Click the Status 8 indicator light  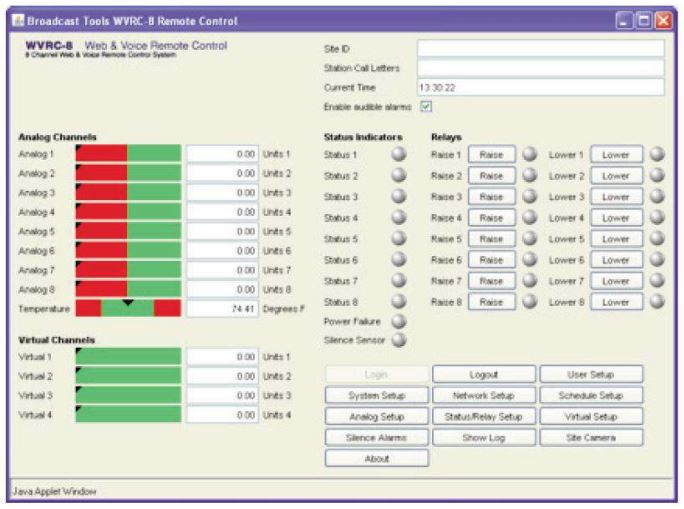click(x=399, y=301)
